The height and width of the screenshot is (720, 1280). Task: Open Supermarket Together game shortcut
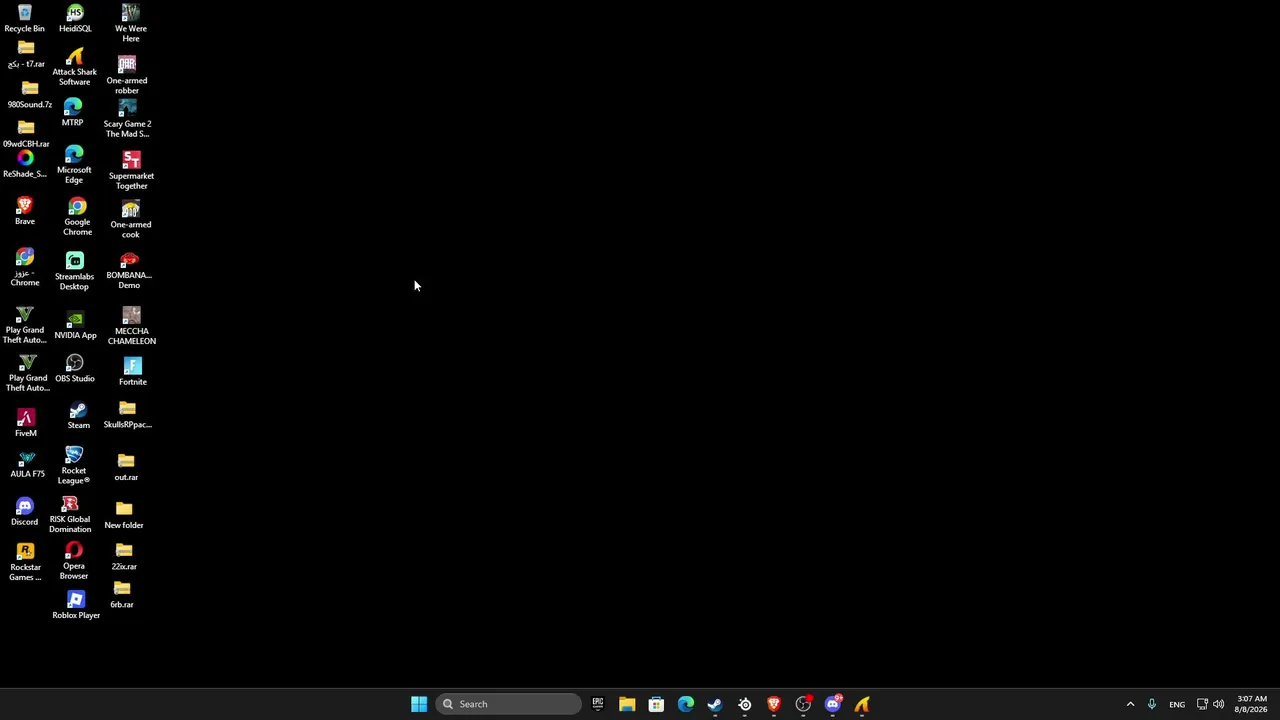pyautogui.click(x=131, y=171)
